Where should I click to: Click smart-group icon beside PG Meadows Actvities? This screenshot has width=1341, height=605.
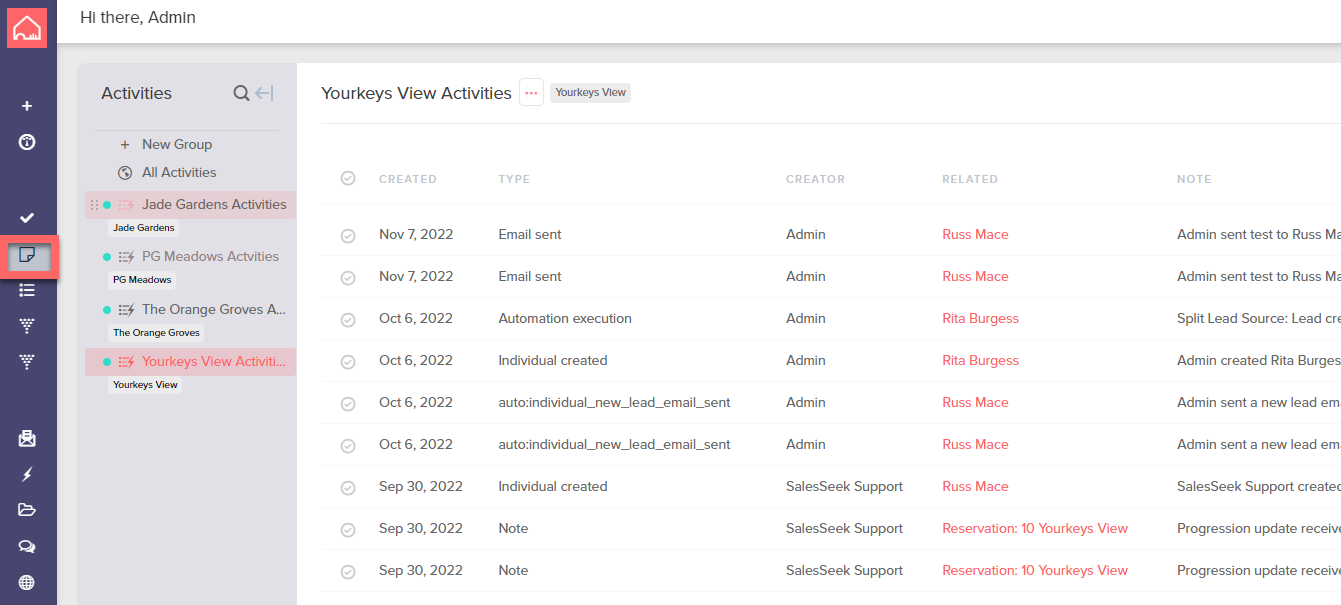pyautogui.click(x=126, y=257)
